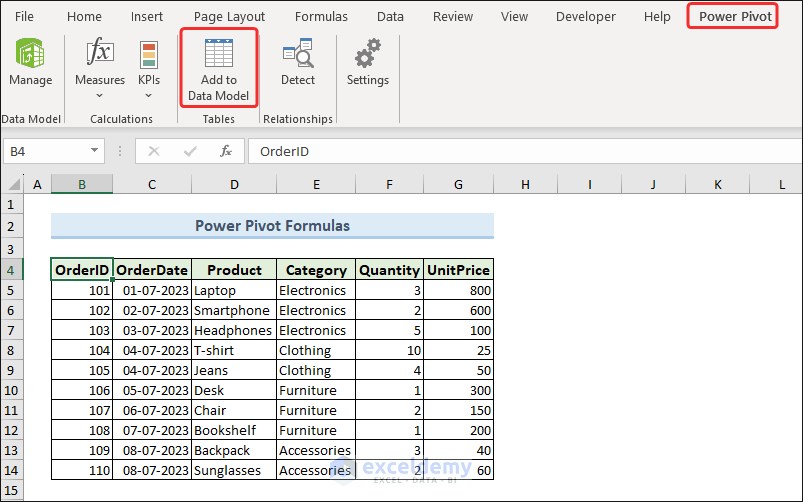Click the Laptop product cell

(x=234, y=290)
